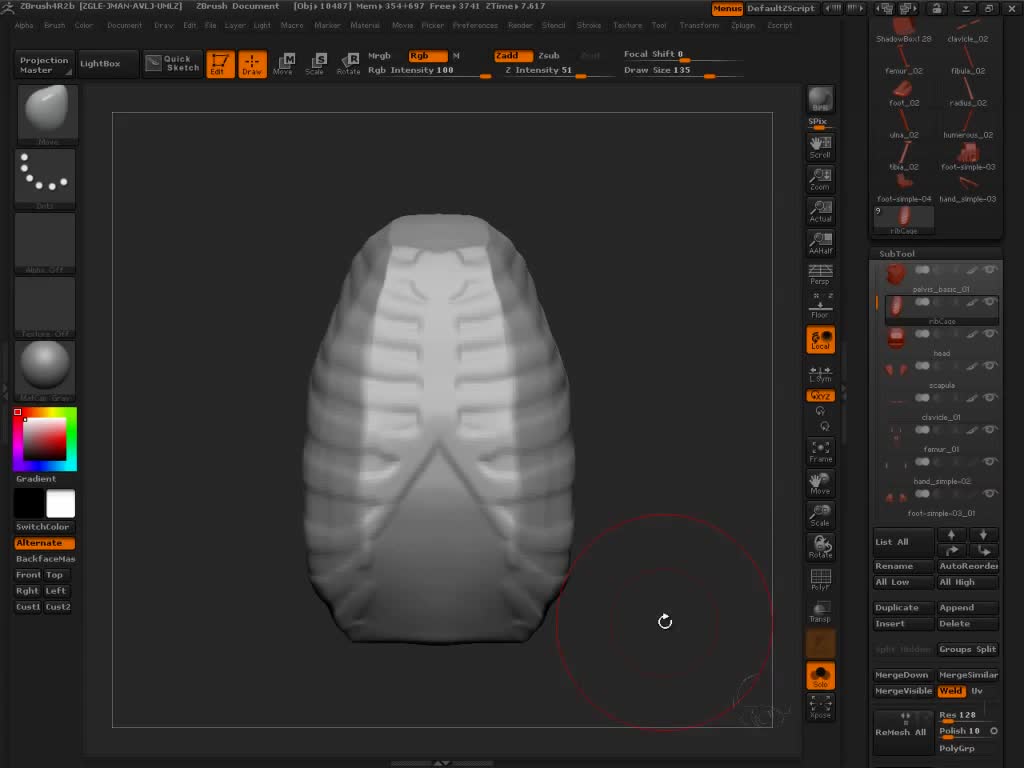Open the Alpha selector
This screenshot has width=1024, height=768.
click(46, 242)
